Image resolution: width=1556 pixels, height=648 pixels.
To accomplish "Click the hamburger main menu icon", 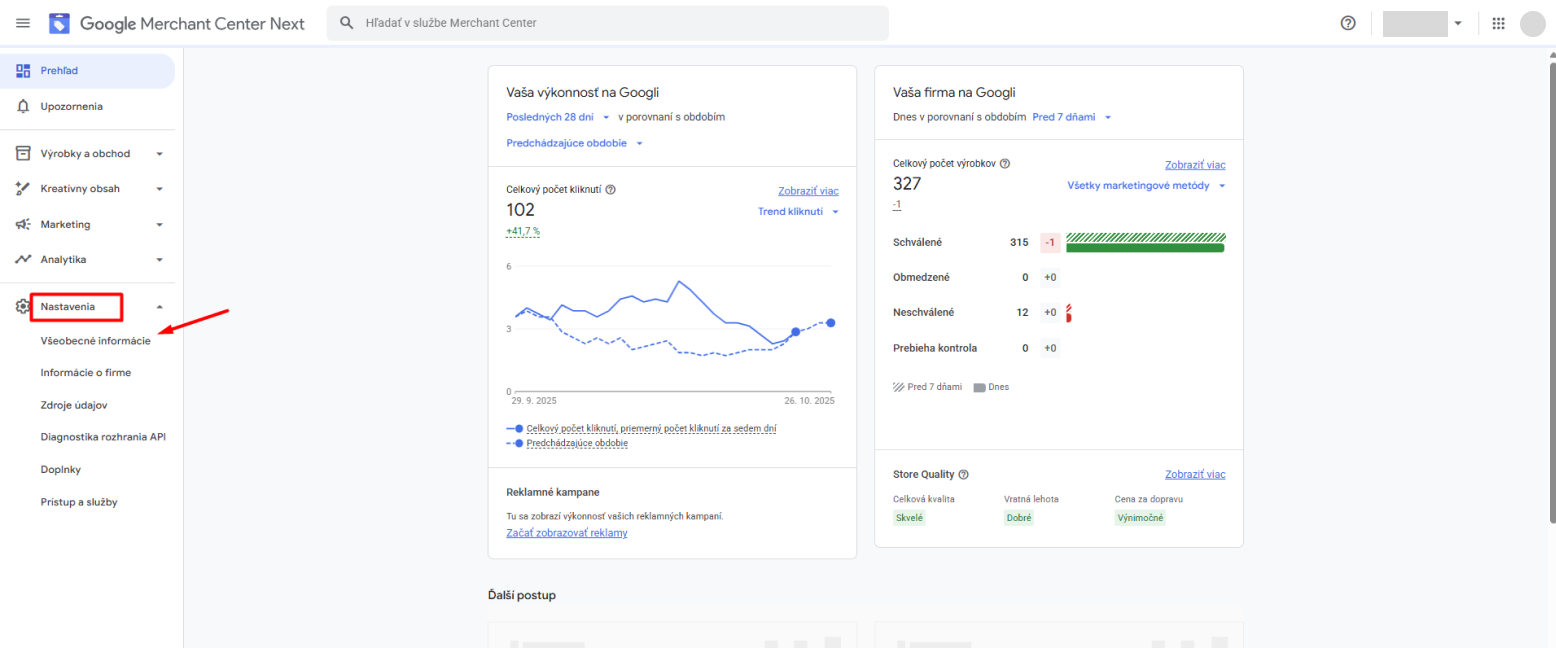I will tap(23, 23).
